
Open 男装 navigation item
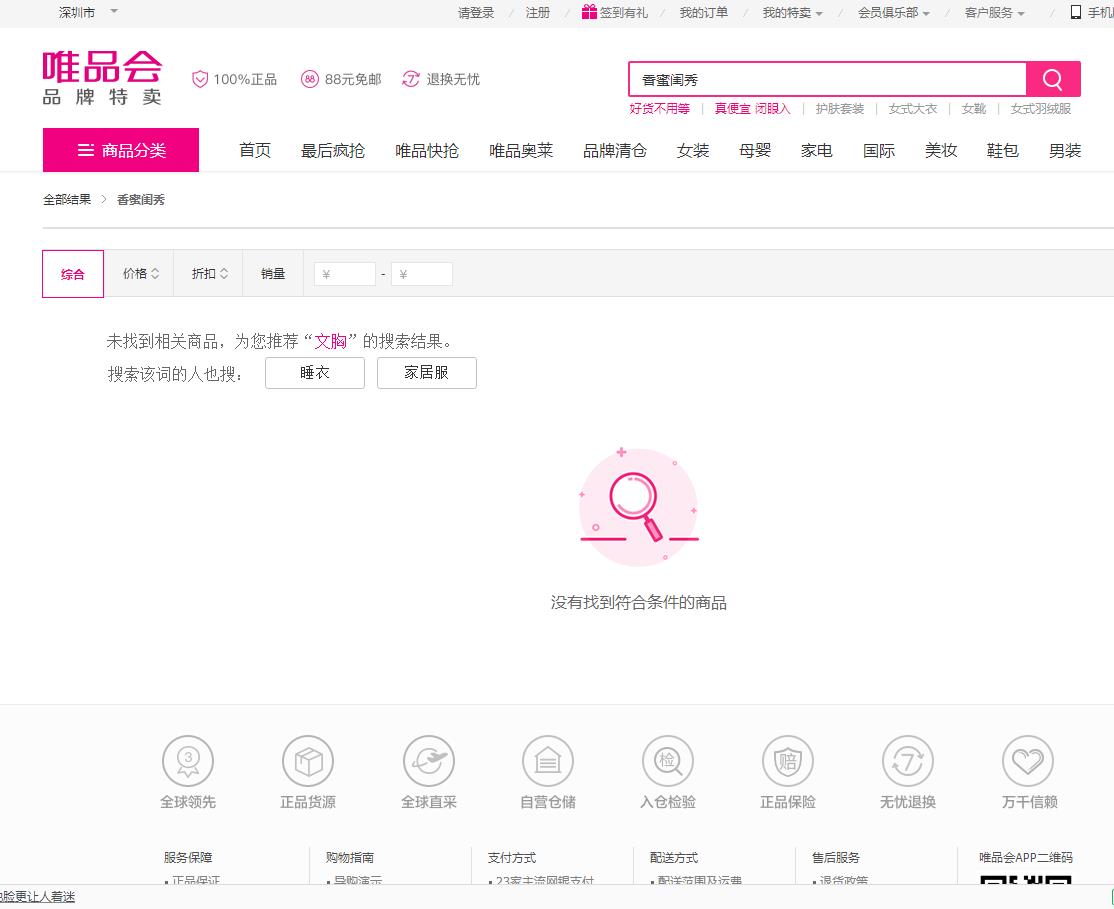(1065, 151)
